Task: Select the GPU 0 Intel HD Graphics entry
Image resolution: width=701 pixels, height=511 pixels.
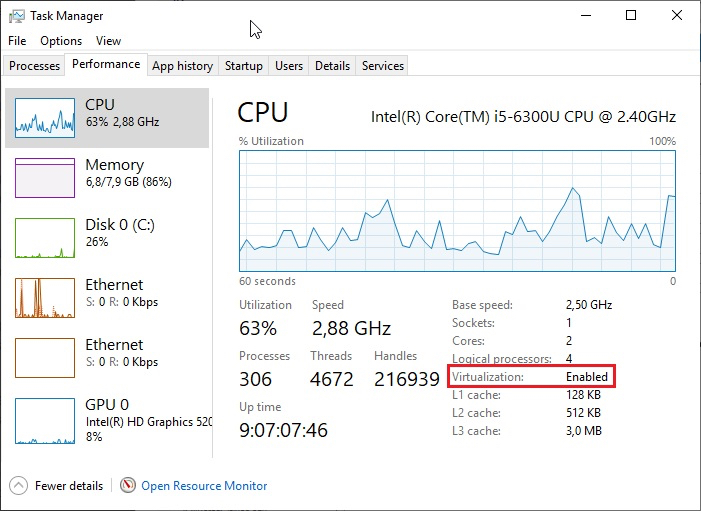Action: (110, 419)
